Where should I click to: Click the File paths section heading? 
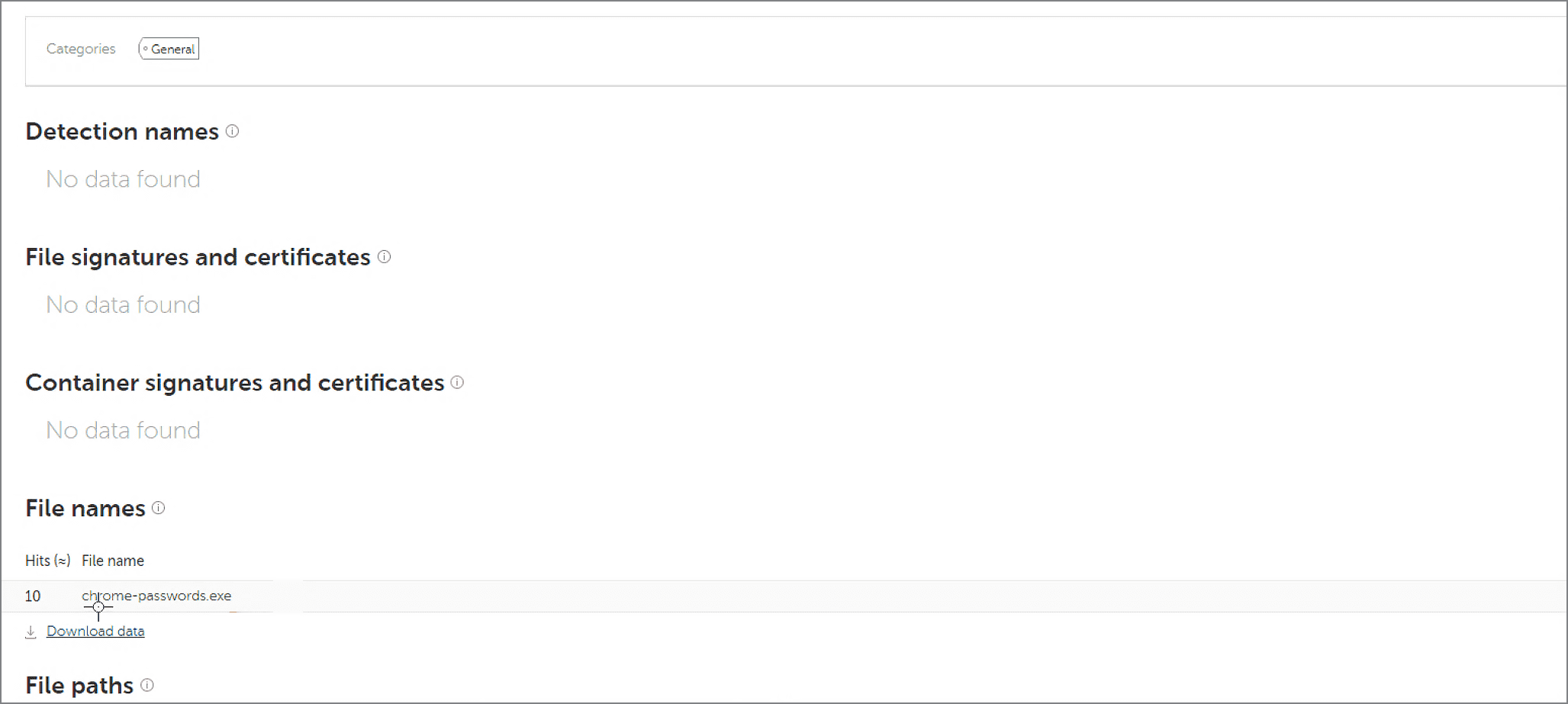(79, 686)
